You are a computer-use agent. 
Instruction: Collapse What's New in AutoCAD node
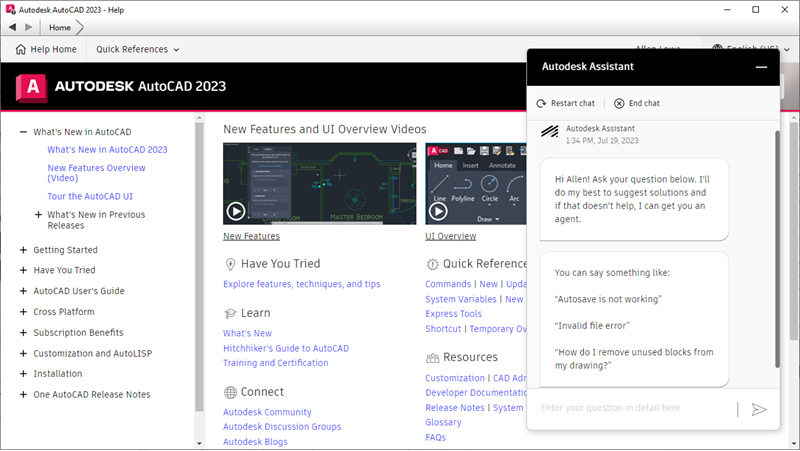[x=23, y=132]
